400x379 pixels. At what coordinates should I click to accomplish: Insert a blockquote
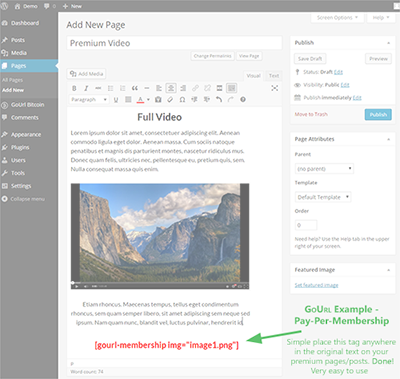point(135,88)
